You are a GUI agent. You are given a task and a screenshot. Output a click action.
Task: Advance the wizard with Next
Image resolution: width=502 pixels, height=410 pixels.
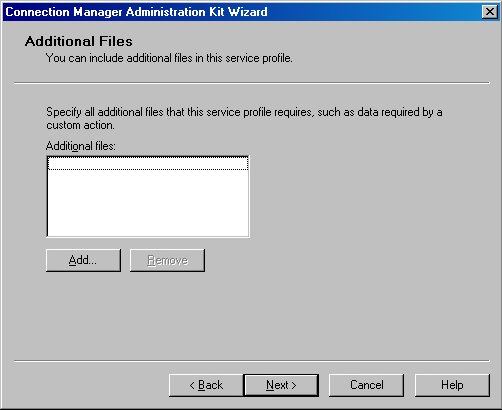coord(281,385)
